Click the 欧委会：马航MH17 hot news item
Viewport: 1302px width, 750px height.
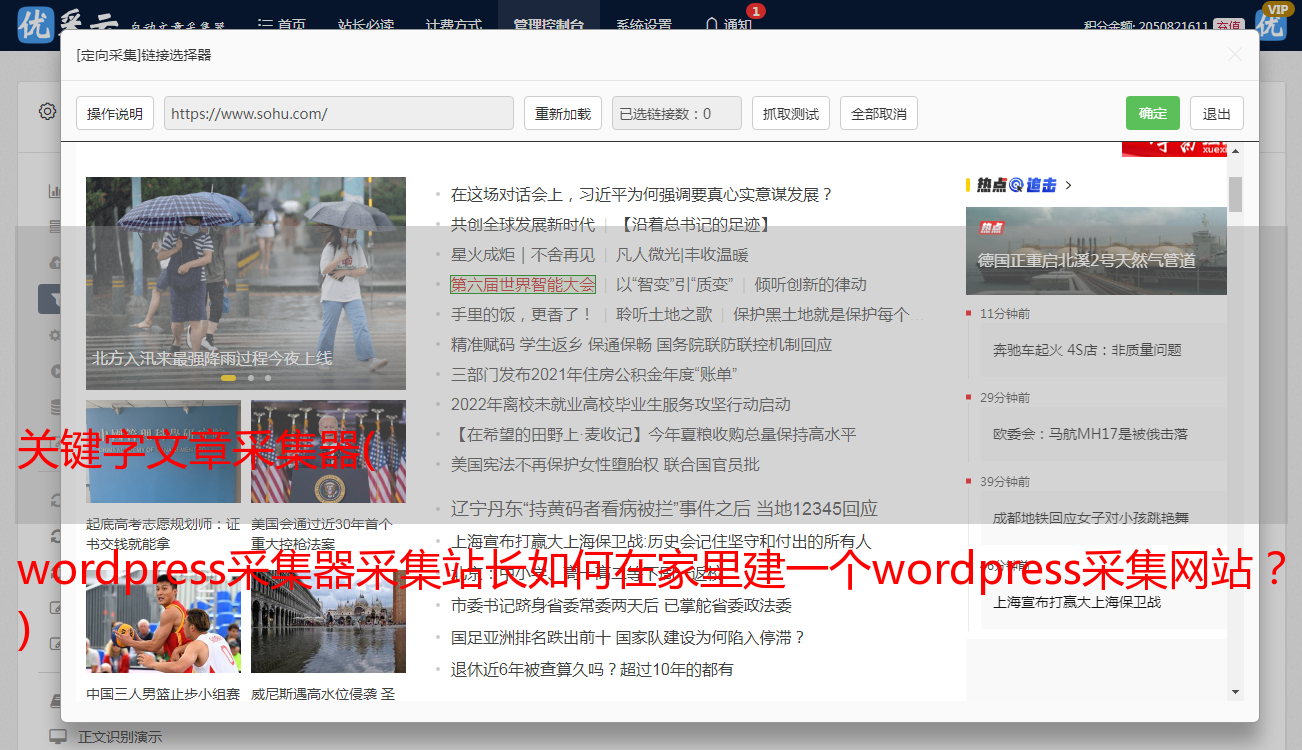coord(1090,434)
